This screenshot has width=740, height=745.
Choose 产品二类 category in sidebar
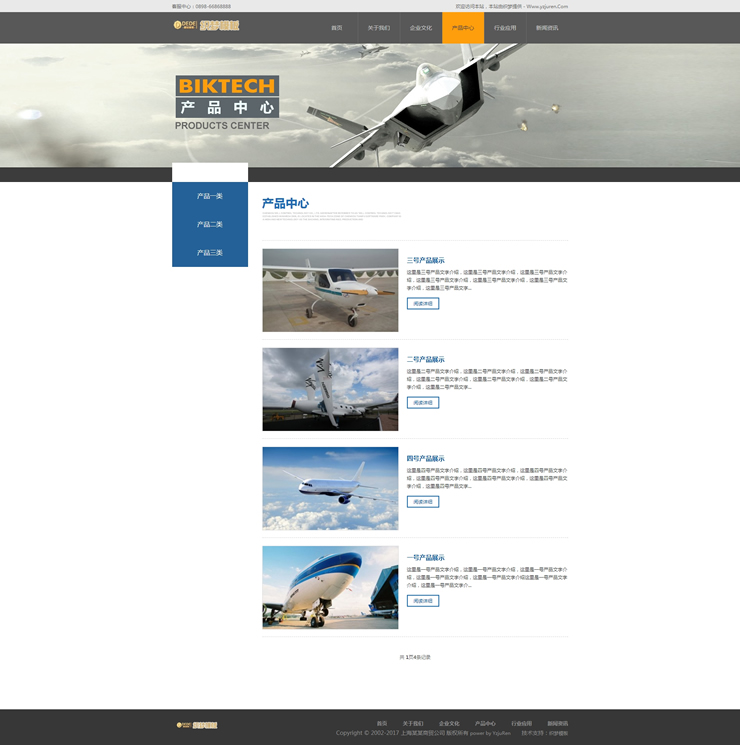pyautogui.click(x=210, y=225)
